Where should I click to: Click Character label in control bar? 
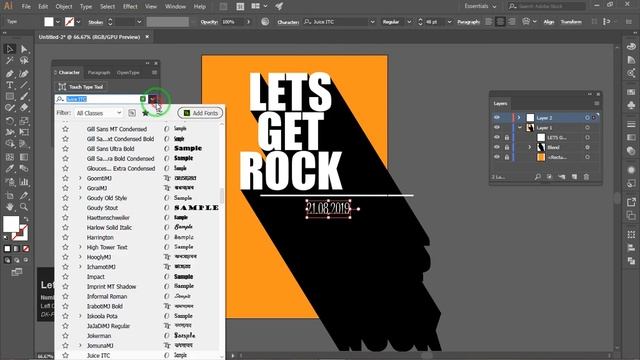tap(288, 22)
